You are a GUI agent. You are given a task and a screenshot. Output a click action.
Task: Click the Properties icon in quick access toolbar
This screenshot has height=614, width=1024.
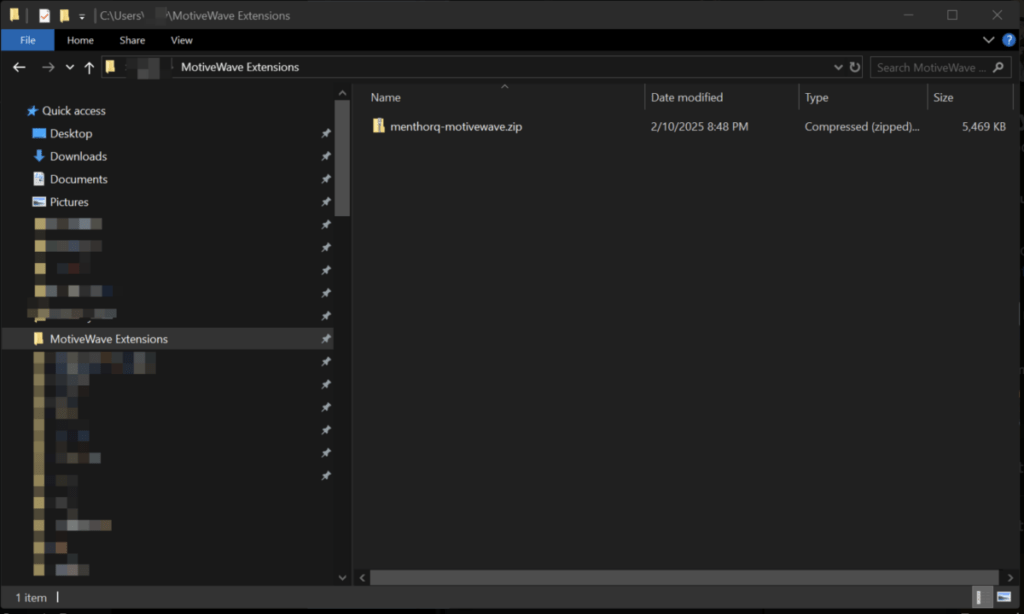[43, 15]
